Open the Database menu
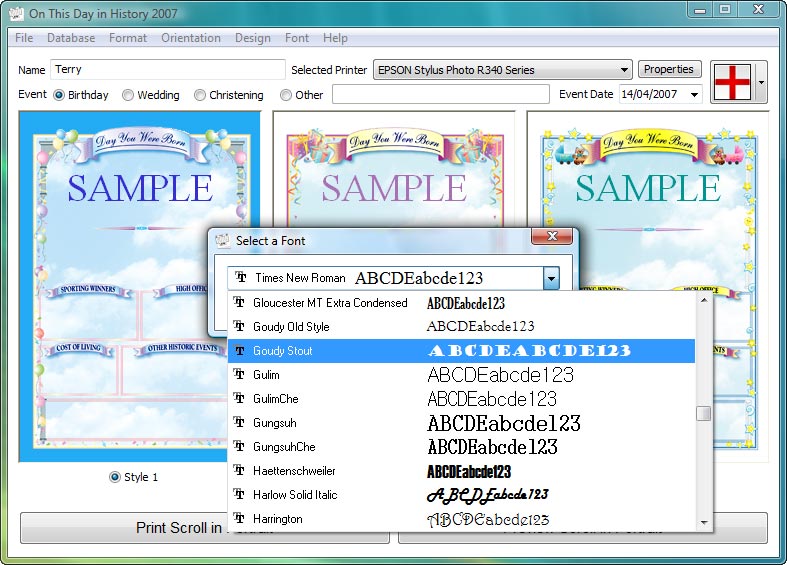 tap(71, 38)
